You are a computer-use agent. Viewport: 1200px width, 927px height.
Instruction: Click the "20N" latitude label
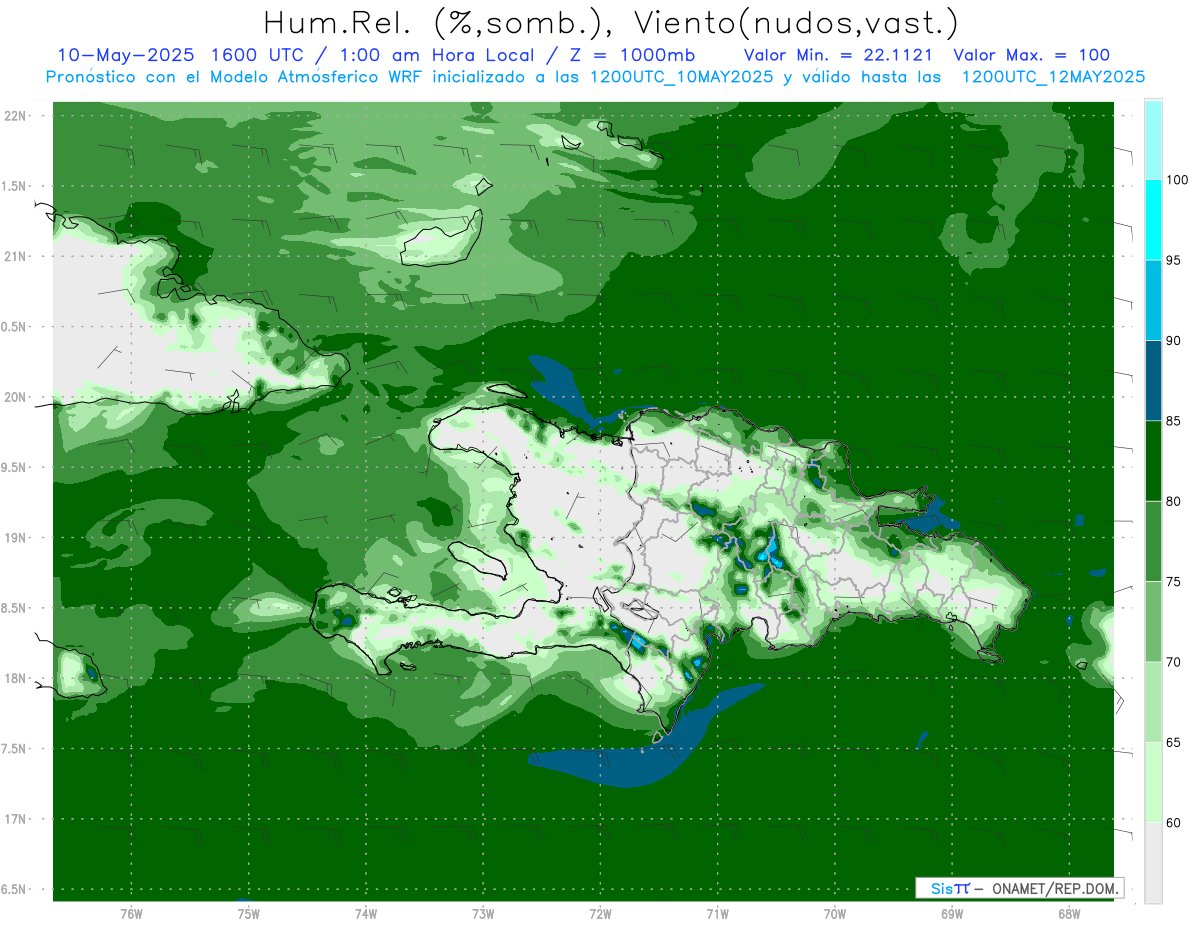tap(15, 397)
